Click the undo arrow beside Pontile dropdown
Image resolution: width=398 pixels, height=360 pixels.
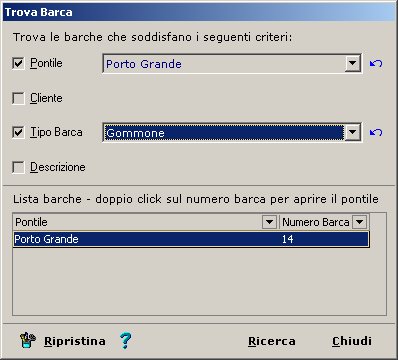point(376,63)
